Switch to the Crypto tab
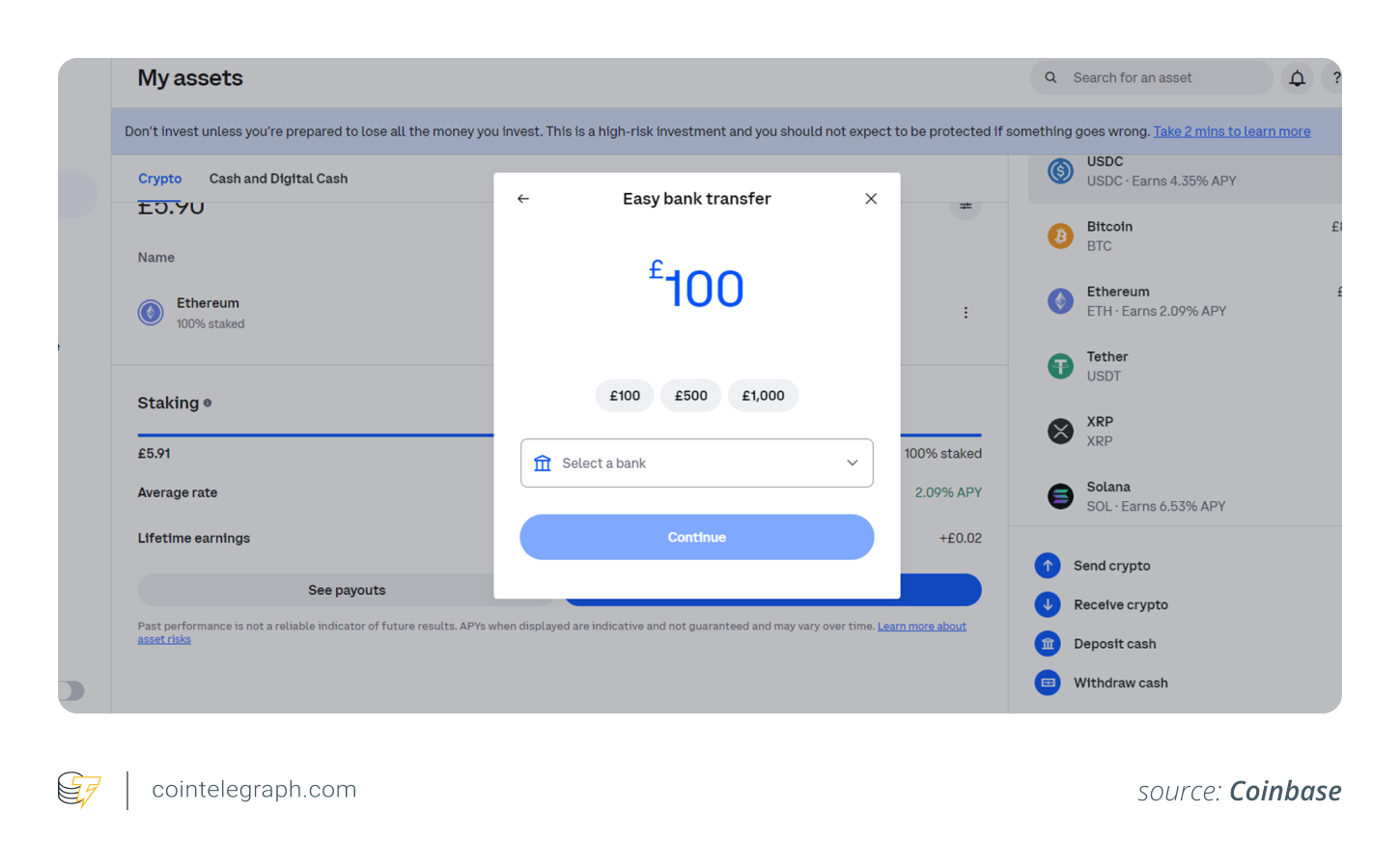 coord(160,179)
